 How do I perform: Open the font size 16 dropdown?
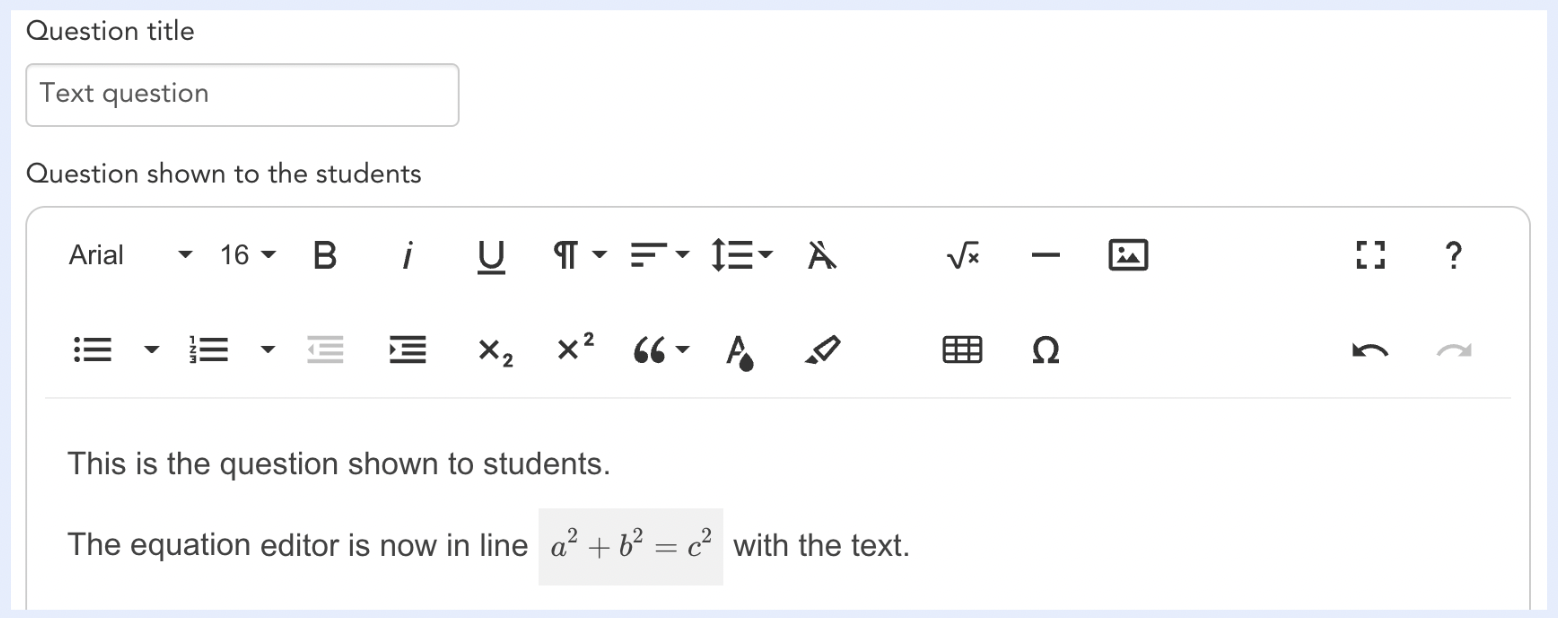click(x=246, y=255)
